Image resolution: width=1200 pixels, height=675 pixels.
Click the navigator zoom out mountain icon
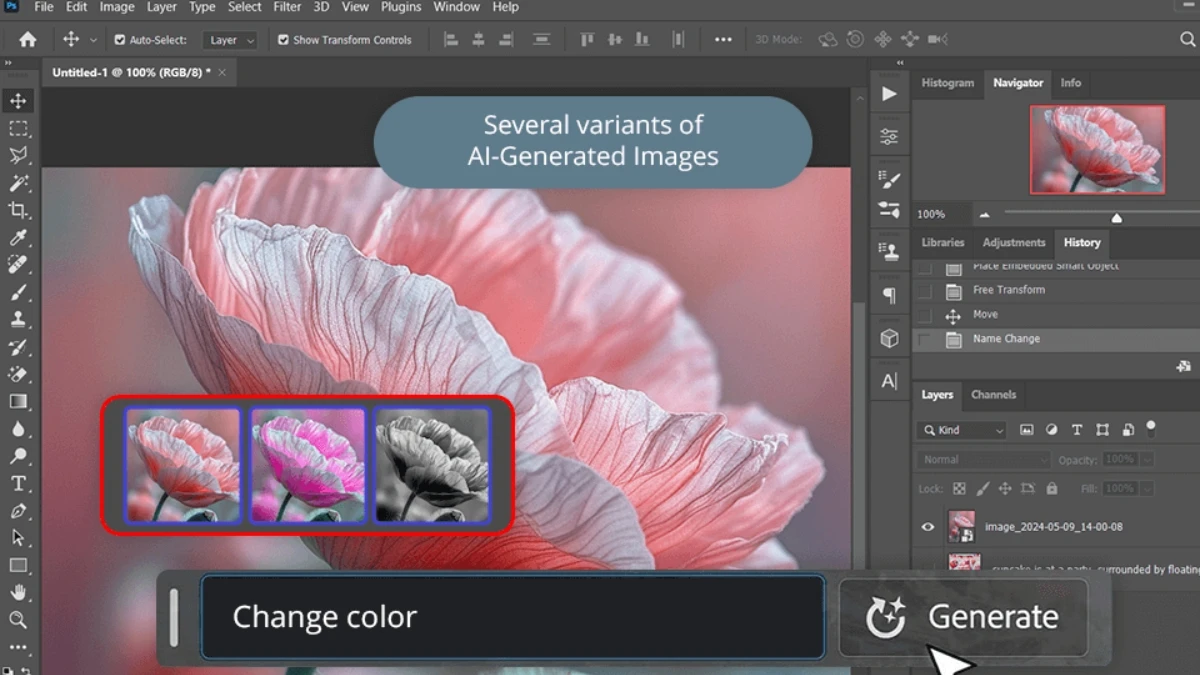click(984, 215)
